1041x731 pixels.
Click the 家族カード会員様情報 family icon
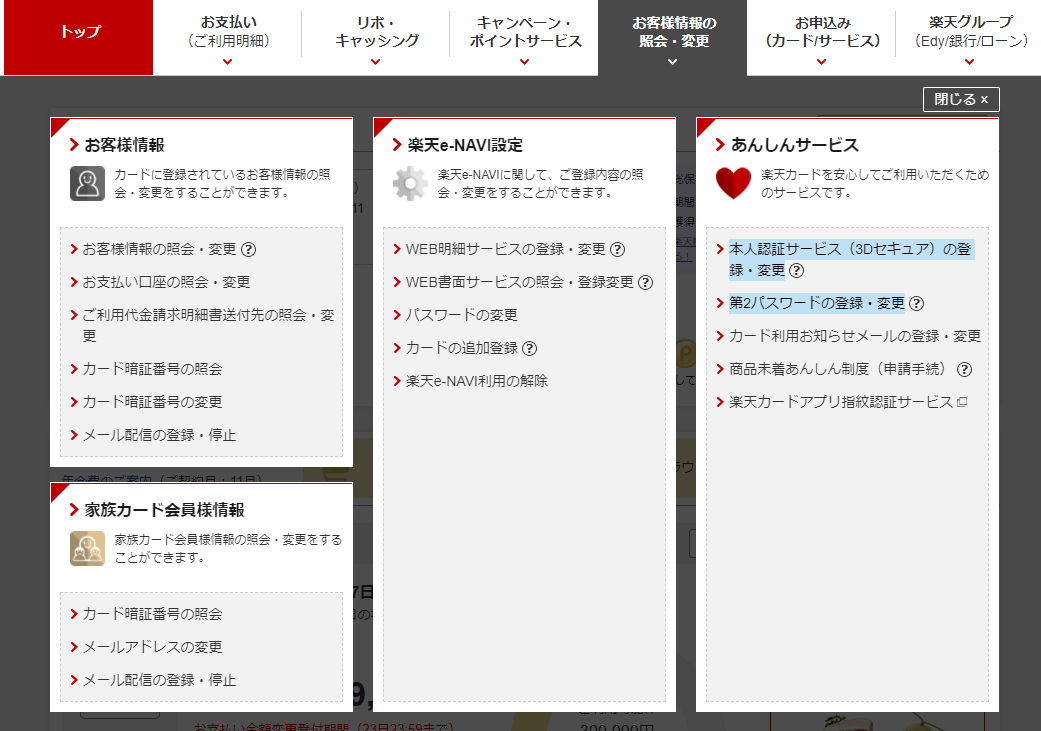[x=88, y=548]
